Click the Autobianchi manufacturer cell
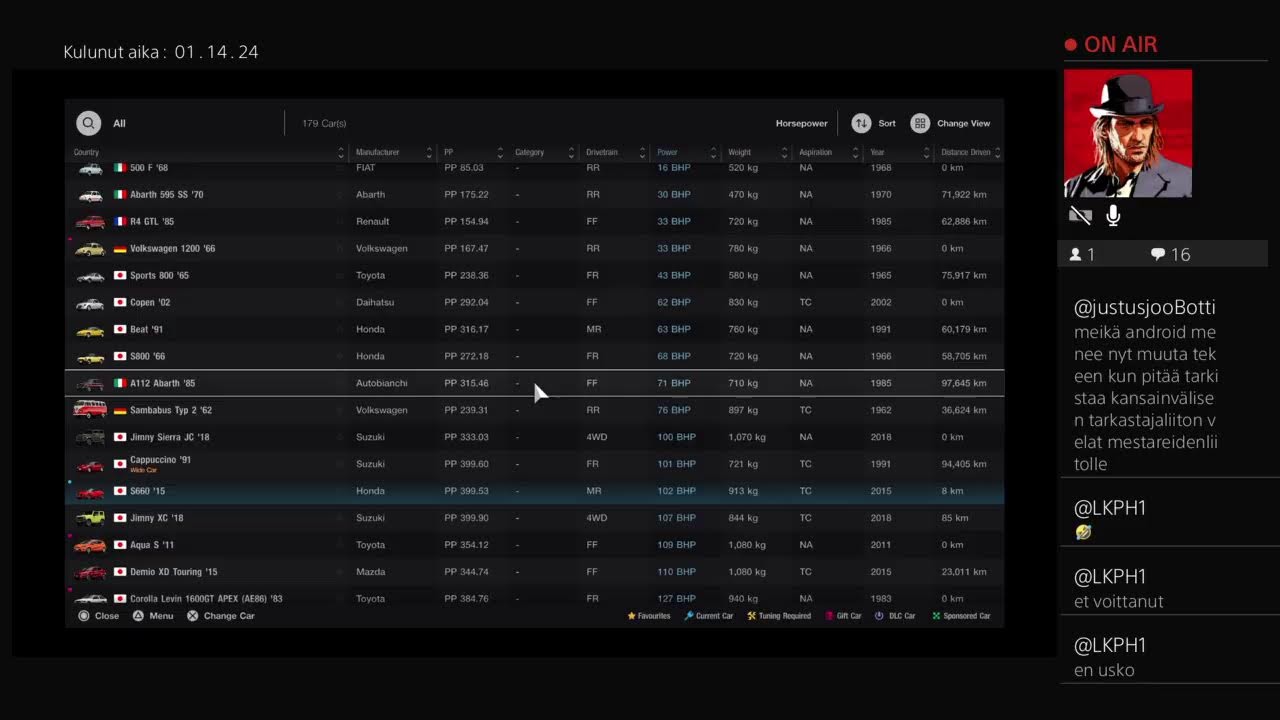Viewport: 1280px width, 720px height. pos(381,383)
